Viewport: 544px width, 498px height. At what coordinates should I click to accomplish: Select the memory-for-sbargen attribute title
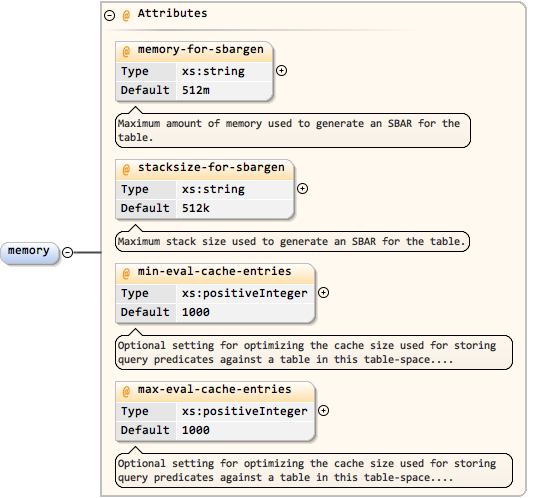coord(201,50)
